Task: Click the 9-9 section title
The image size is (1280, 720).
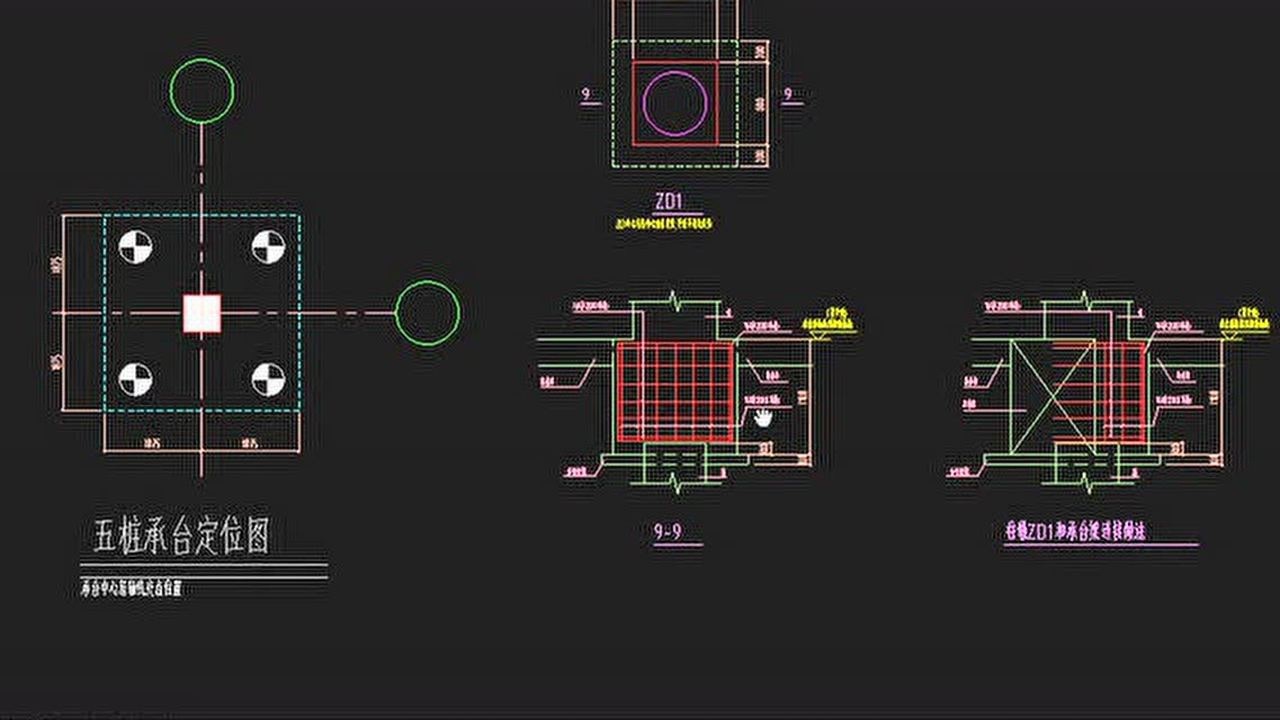Action: click(x=667, y=532)
